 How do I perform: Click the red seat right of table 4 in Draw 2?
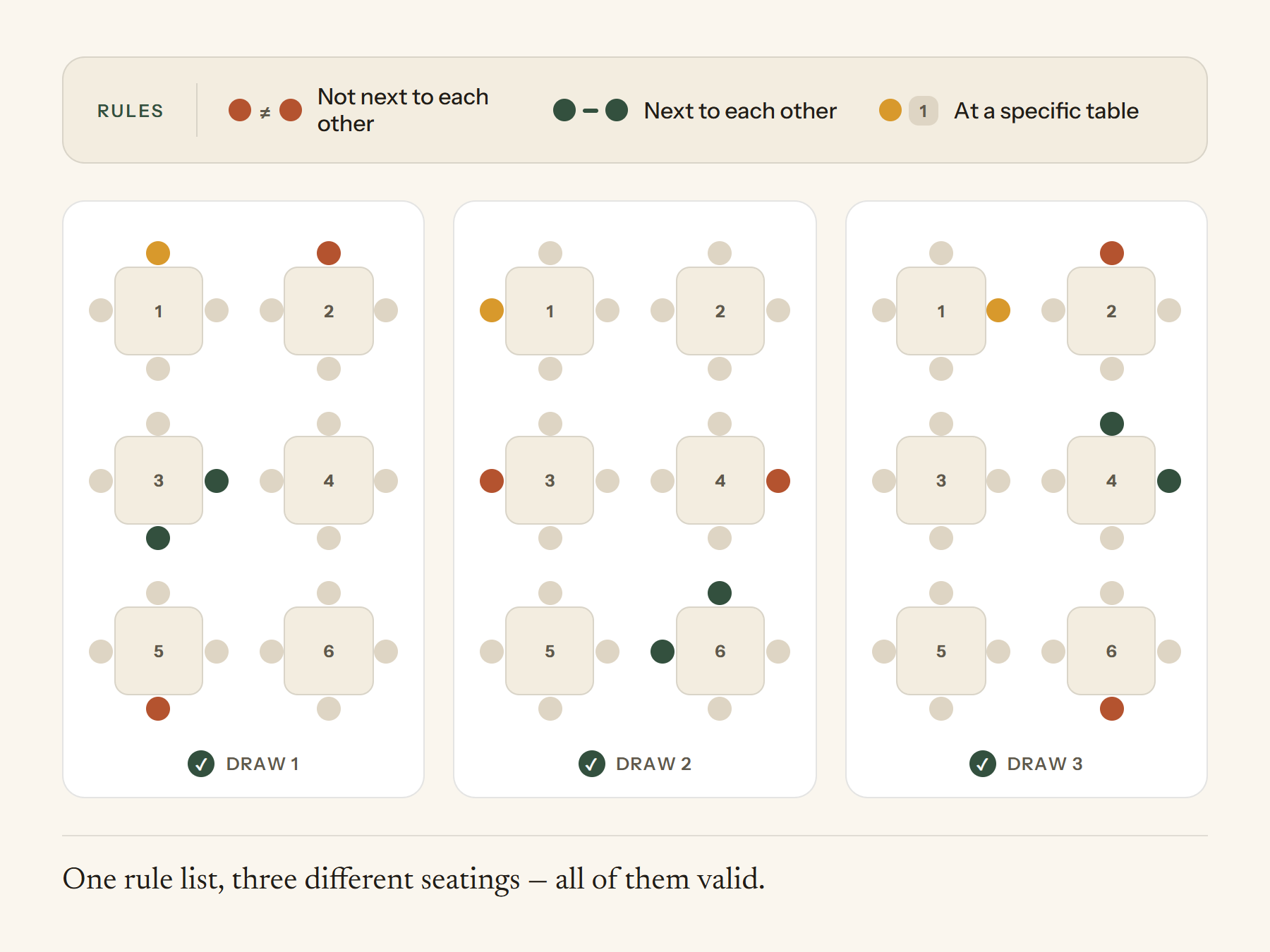click(x=778, y=481)
